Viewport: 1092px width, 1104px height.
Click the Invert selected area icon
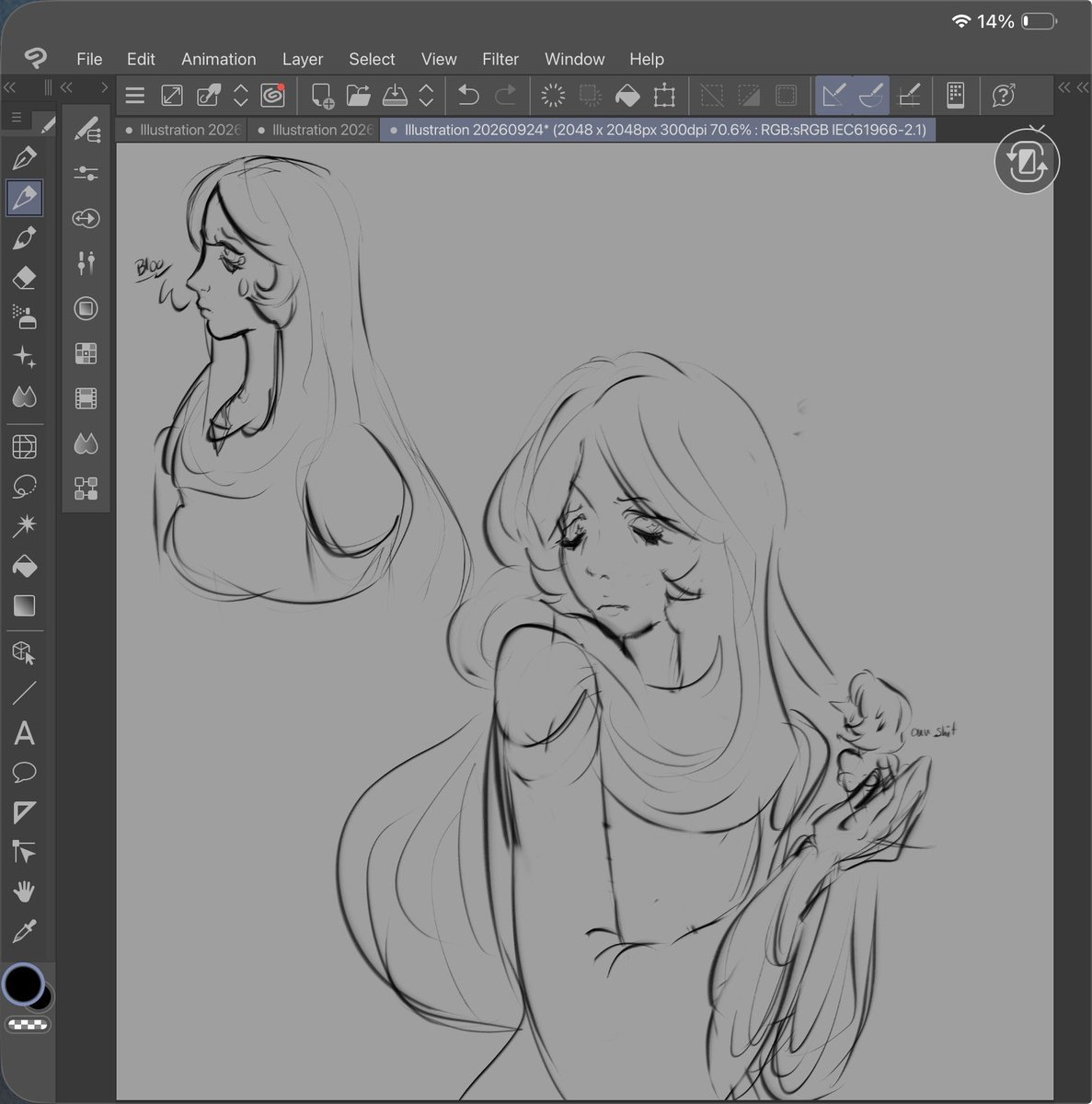tap(749, 95)
